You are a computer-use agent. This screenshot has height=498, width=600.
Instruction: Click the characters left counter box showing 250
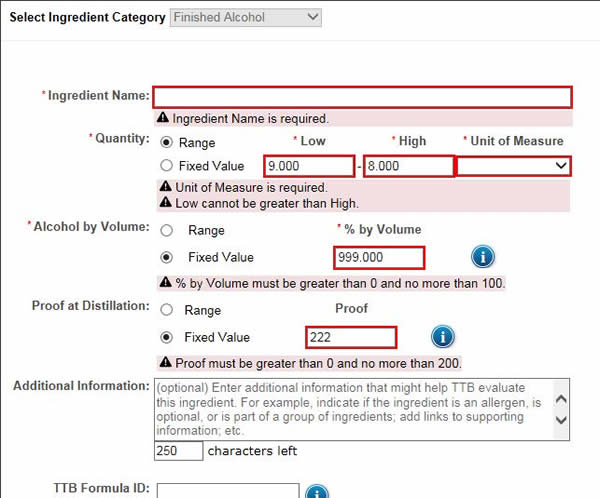coord(178,451)
